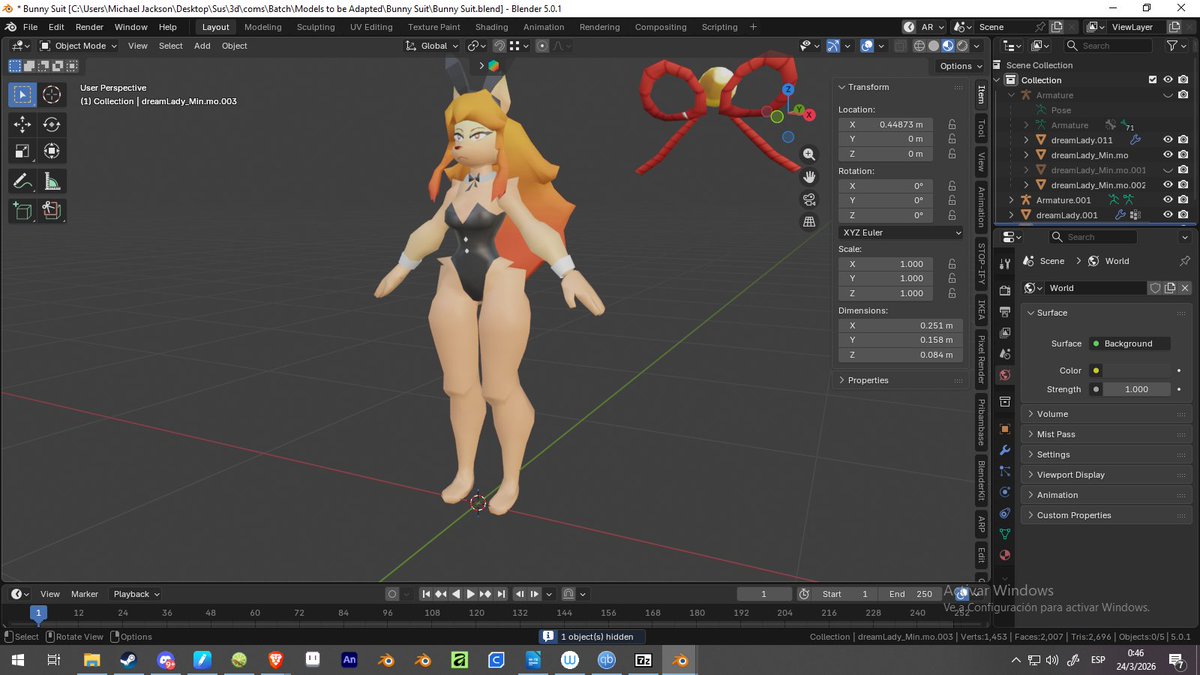1200x675 pixels.
Task: Select the Select Box tool
Action: (x=23, y=94)
